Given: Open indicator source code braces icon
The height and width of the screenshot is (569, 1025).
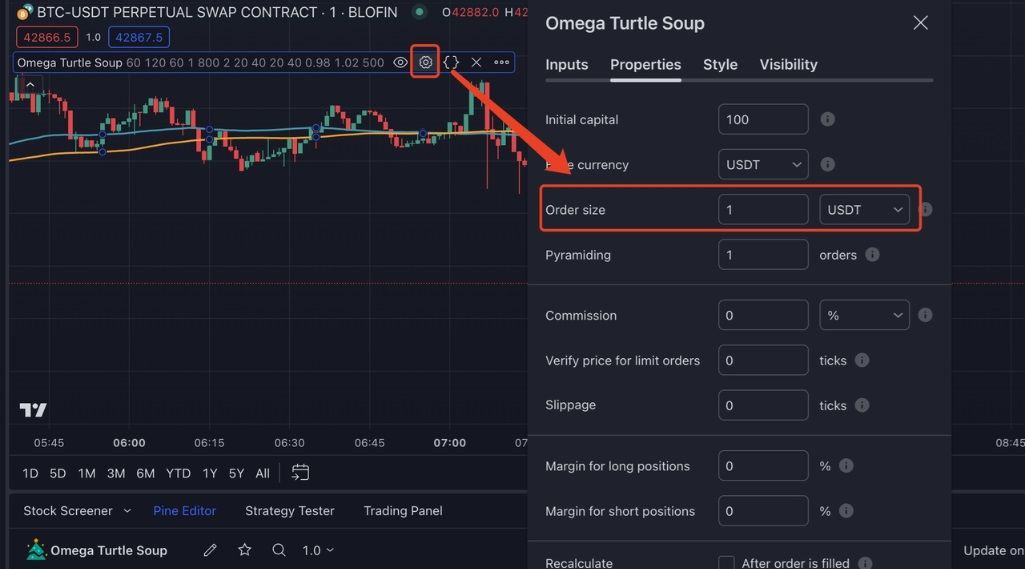Looking at the screenshot, I should [x=451, y=62].
